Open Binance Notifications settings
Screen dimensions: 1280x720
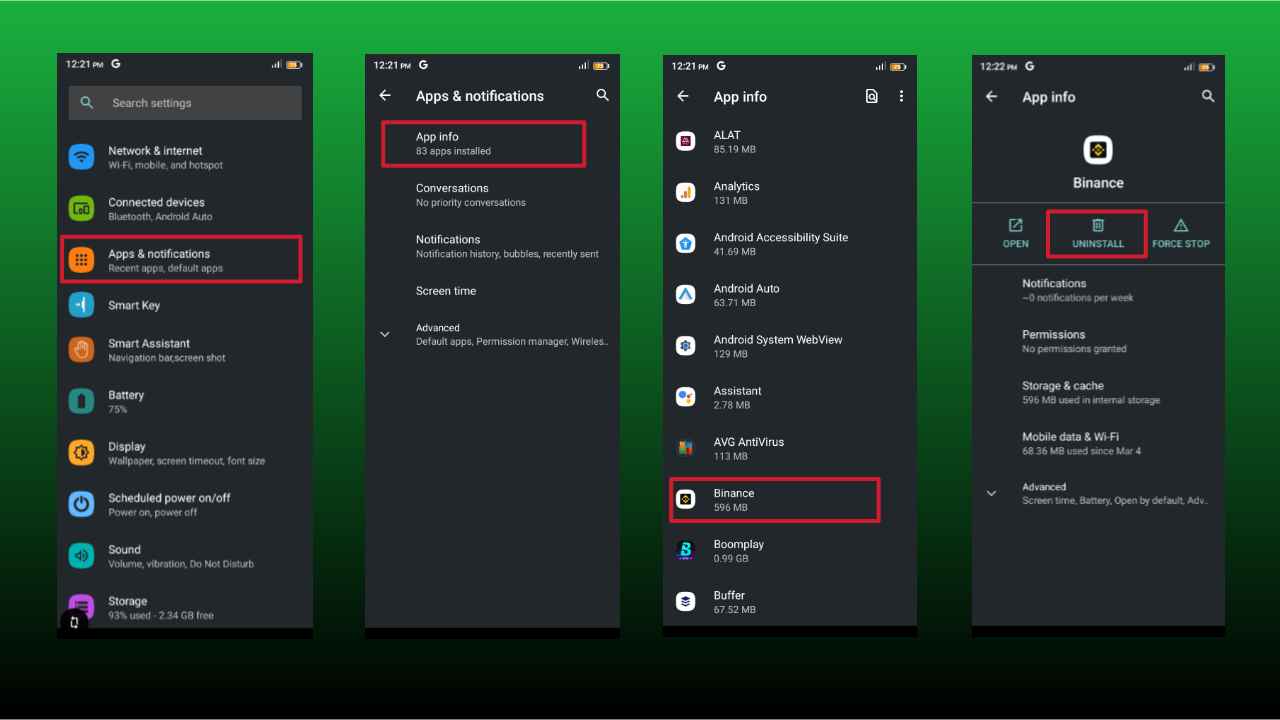(1098, 290)
